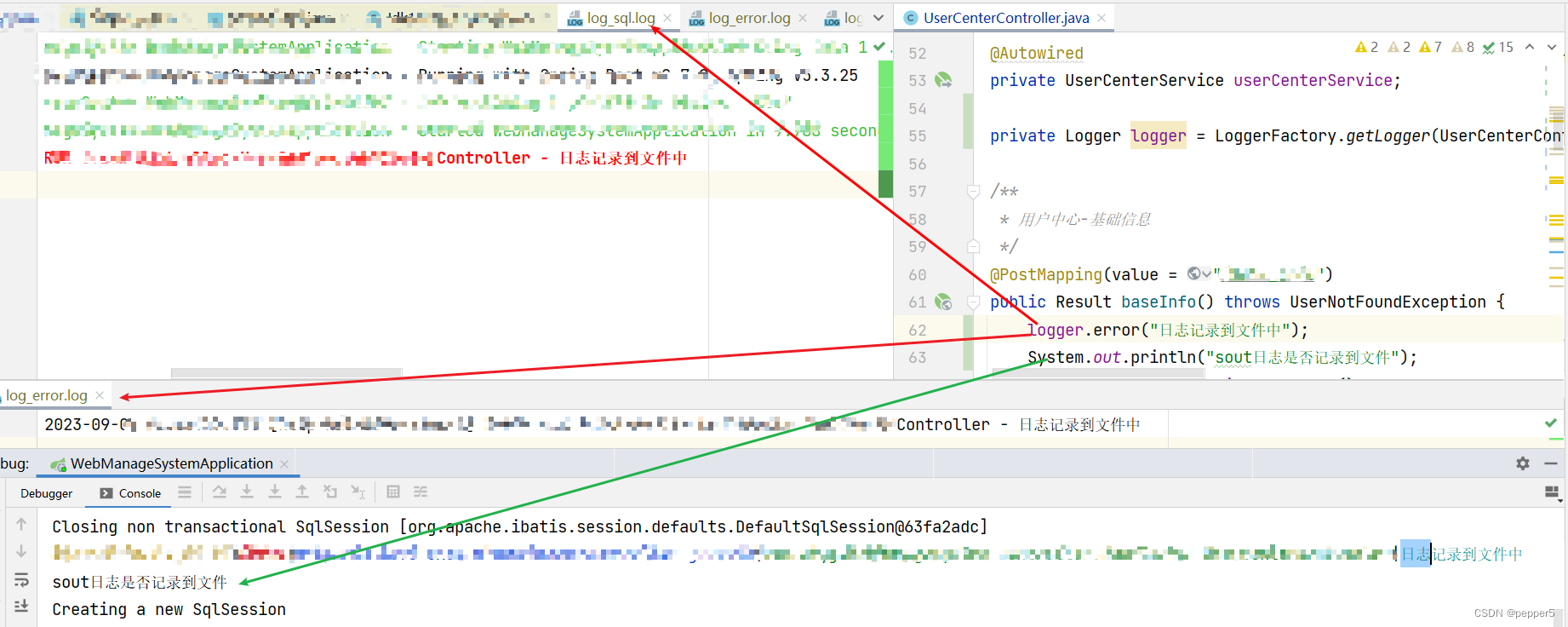Show hidden editor tabs dropdown
The height and width of the screenshot is (627, 1568).
[878, 18]
